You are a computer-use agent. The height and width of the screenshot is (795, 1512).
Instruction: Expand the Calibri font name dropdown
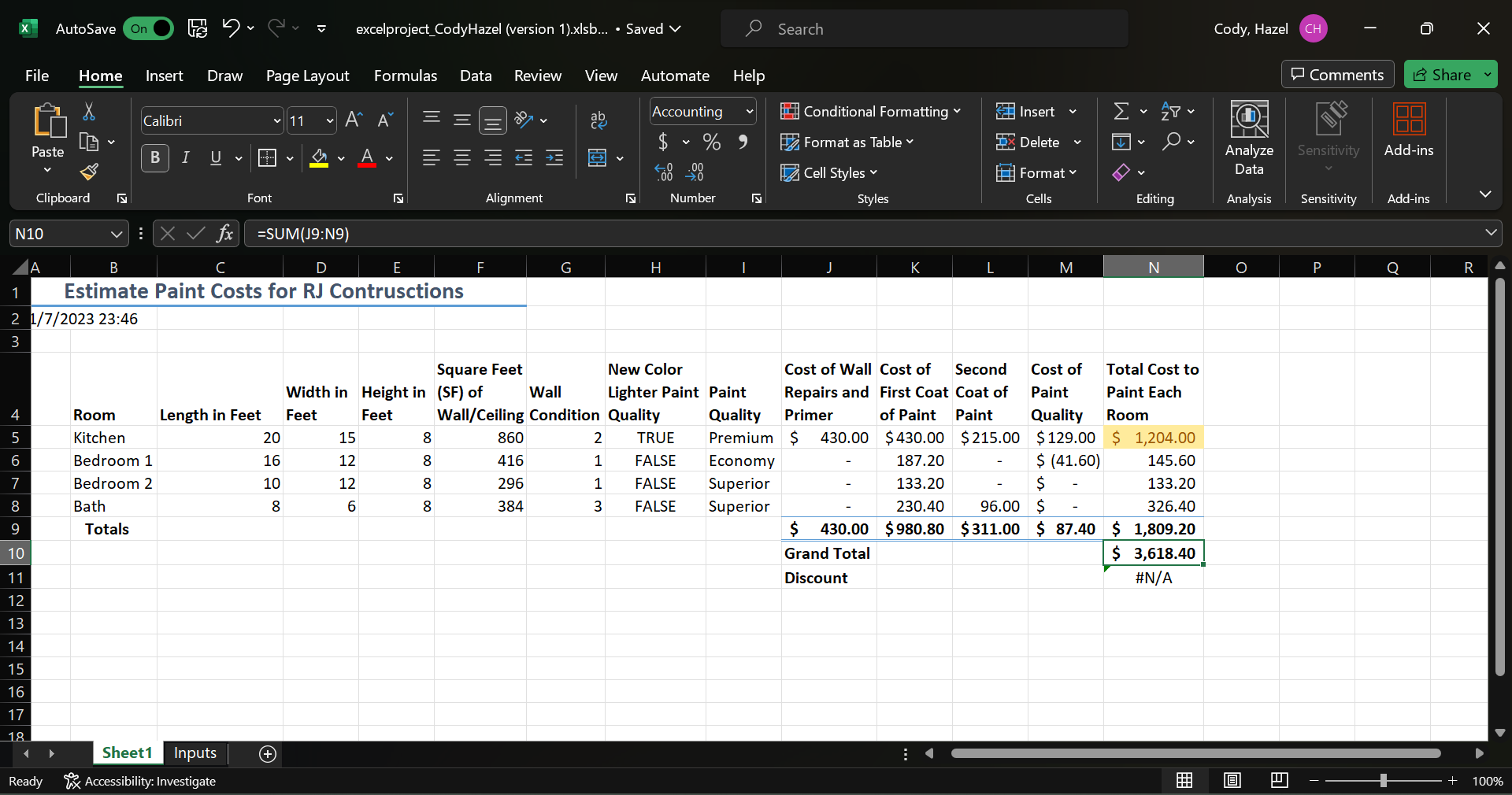[276, 121]
